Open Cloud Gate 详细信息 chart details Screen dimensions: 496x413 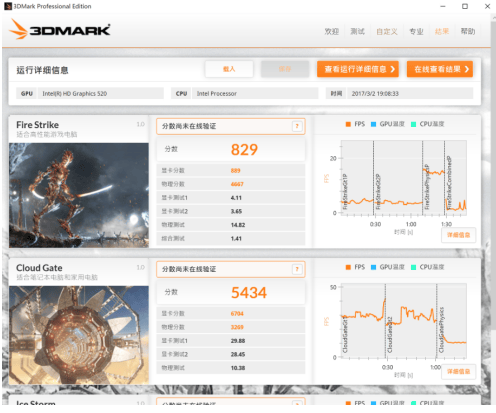click(x=458, y=372)
